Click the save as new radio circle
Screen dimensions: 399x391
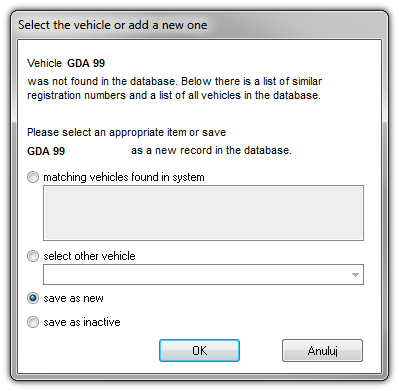pyautogui.click(x=33, y=298)
